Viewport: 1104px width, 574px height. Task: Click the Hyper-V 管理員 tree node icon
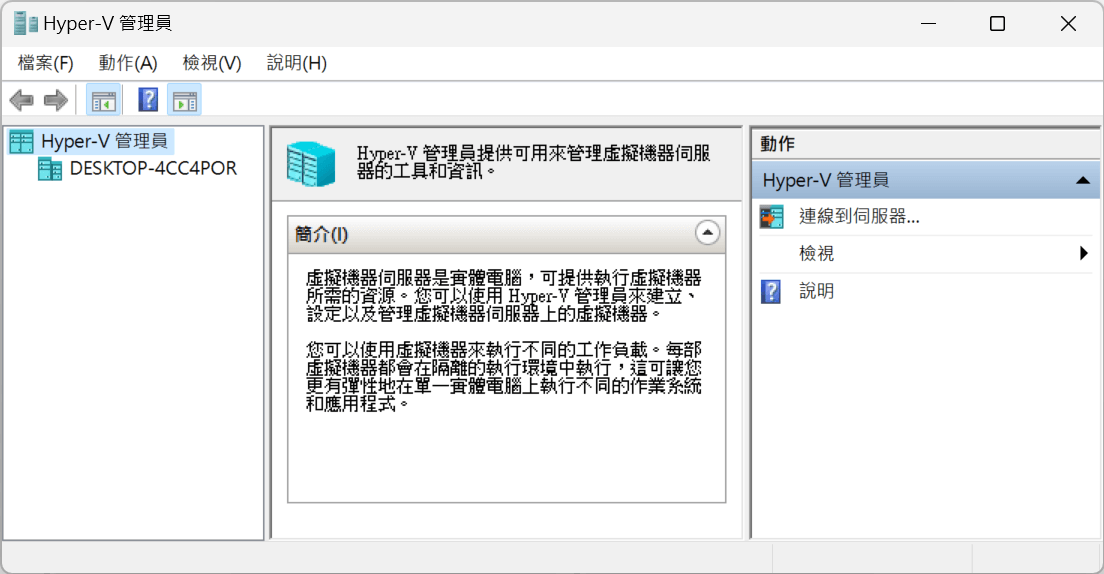(21, 142)
